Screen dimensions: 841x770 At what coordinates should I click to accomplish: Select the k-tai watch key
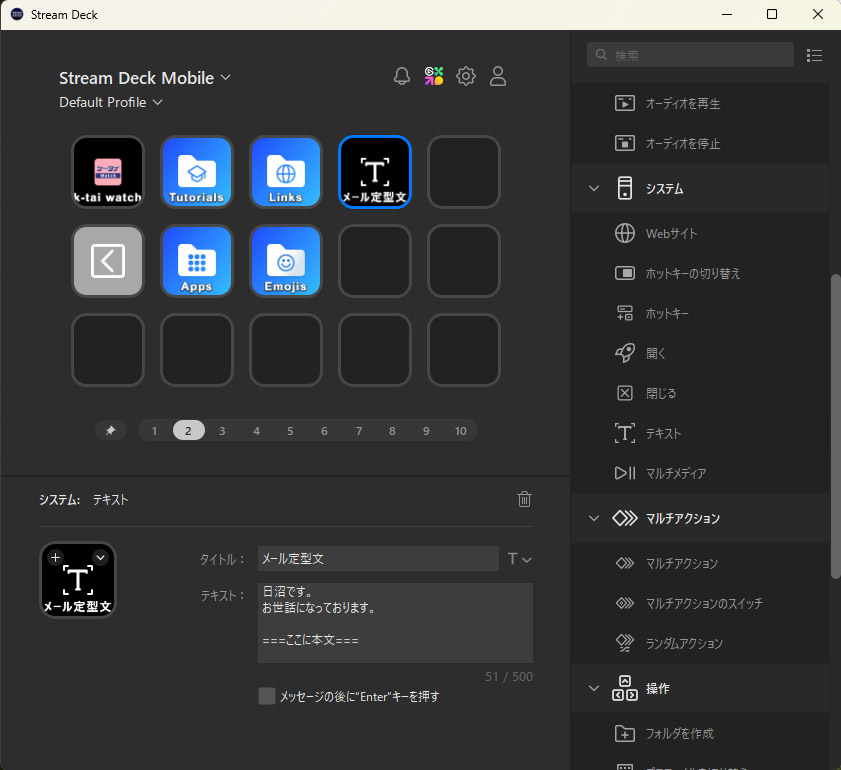click(108, 172)
